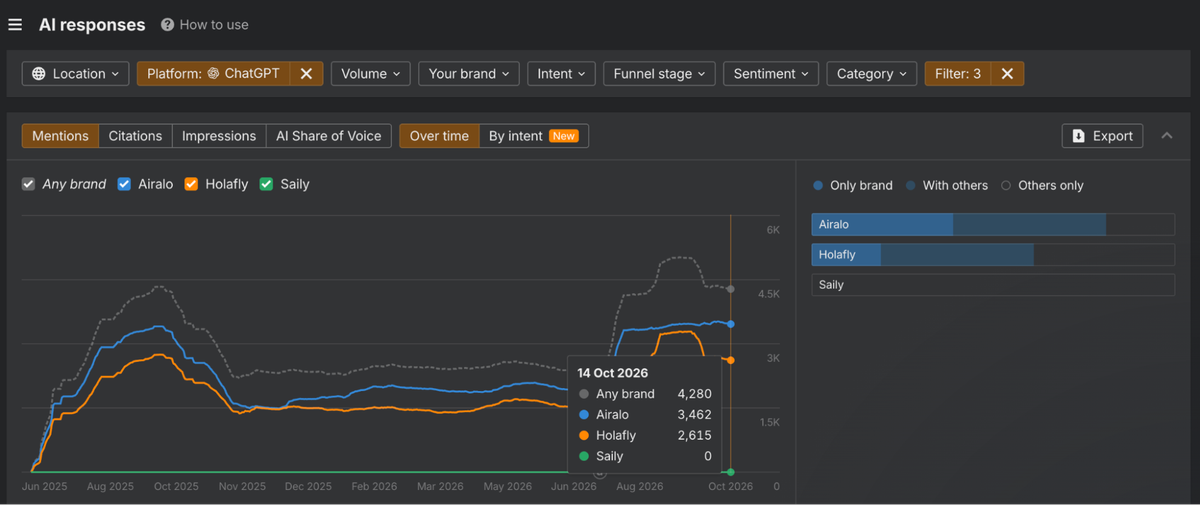1200x505 pixels.
Task: Collapse the chart panel chevron
Action: (x=1167, y=136)
